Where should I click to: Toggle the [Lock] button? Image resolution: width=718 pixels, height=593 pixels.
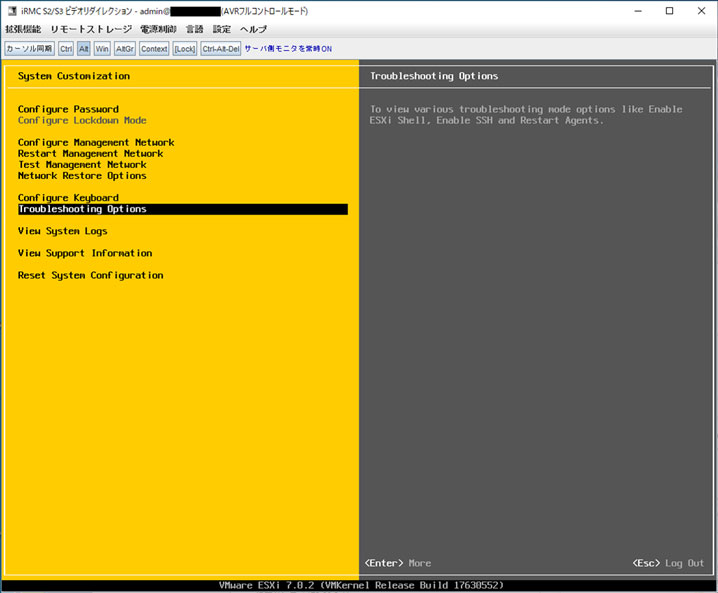(x=185, y=49)
